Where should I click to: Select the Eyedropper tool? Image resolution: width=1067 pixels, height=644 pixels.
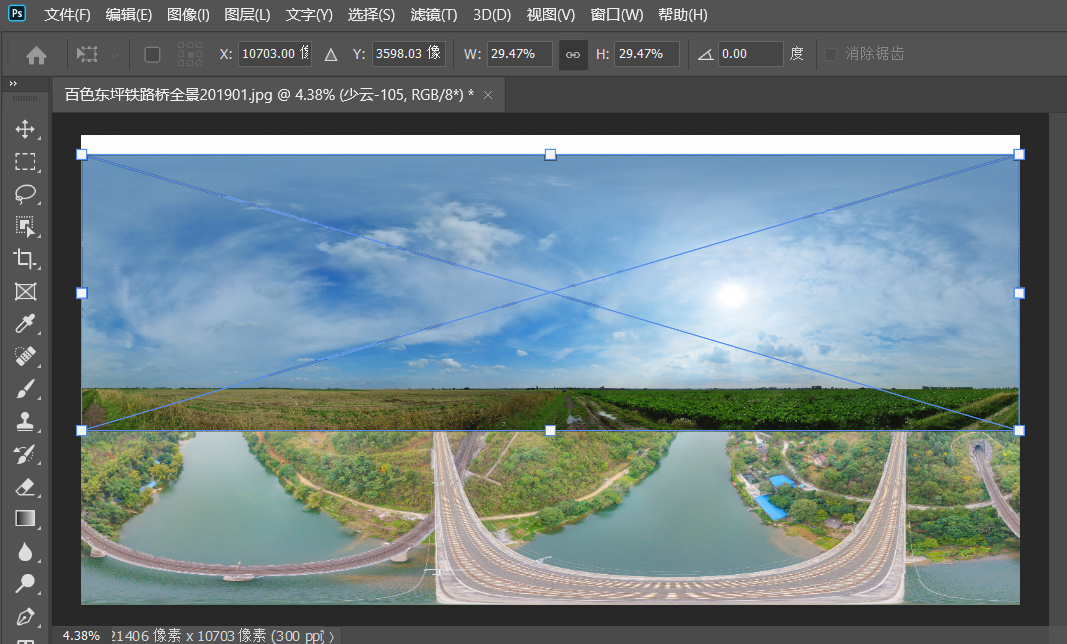tap(27, 324)
